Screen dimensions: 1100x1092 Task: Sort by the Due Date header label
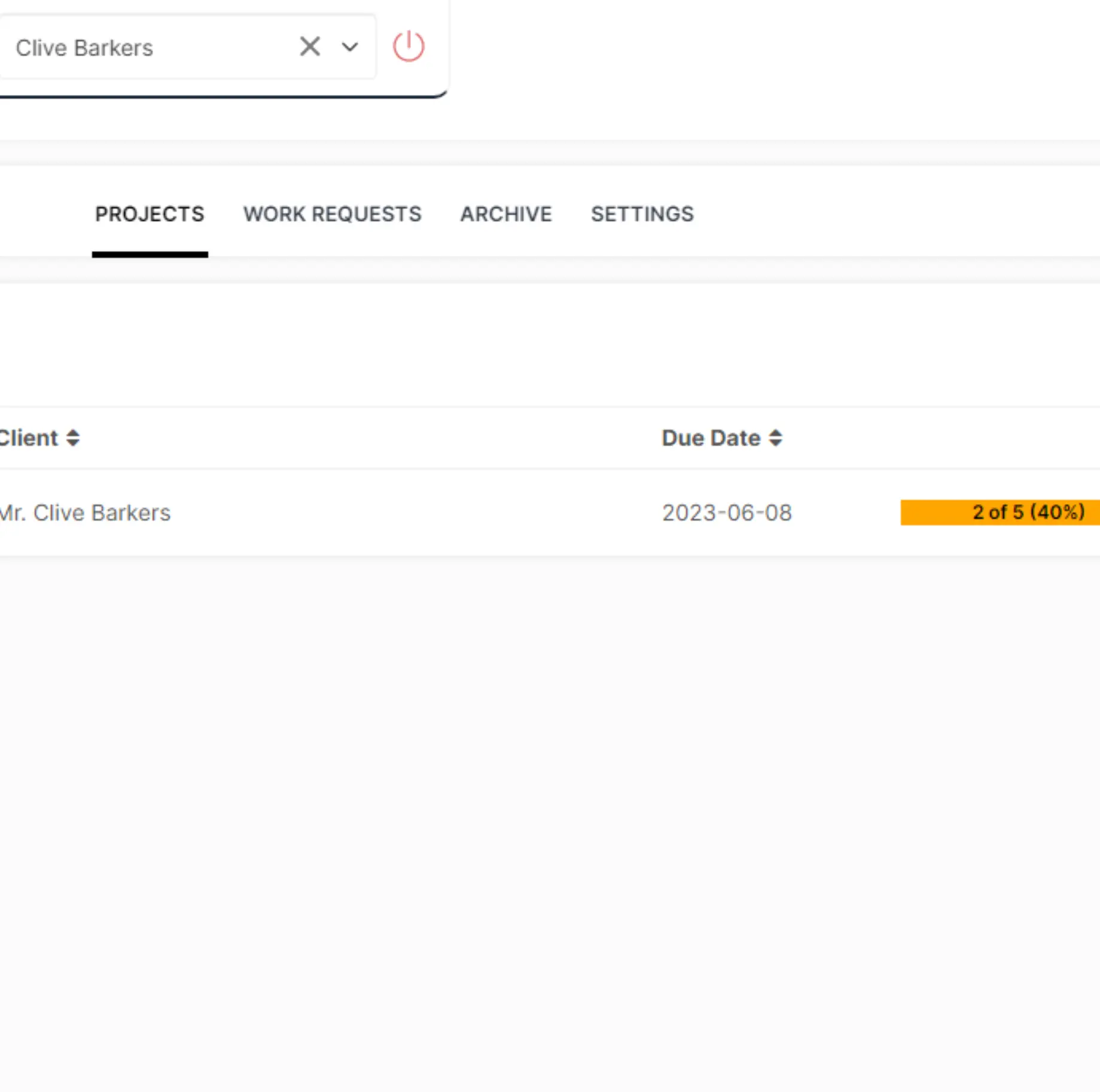point(711,438)
